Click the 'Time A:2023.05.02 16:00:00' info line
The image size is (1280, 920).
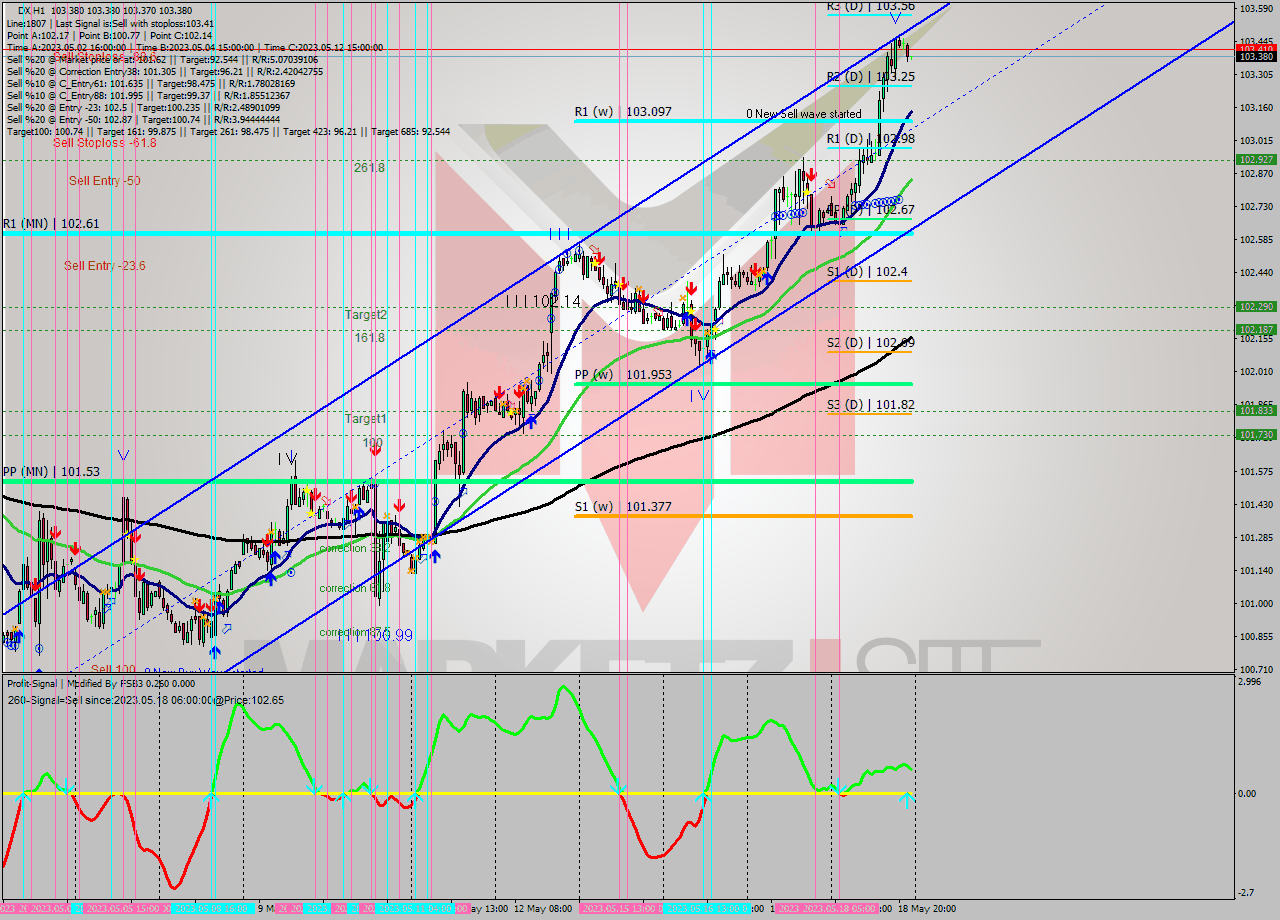click(195, 47)
